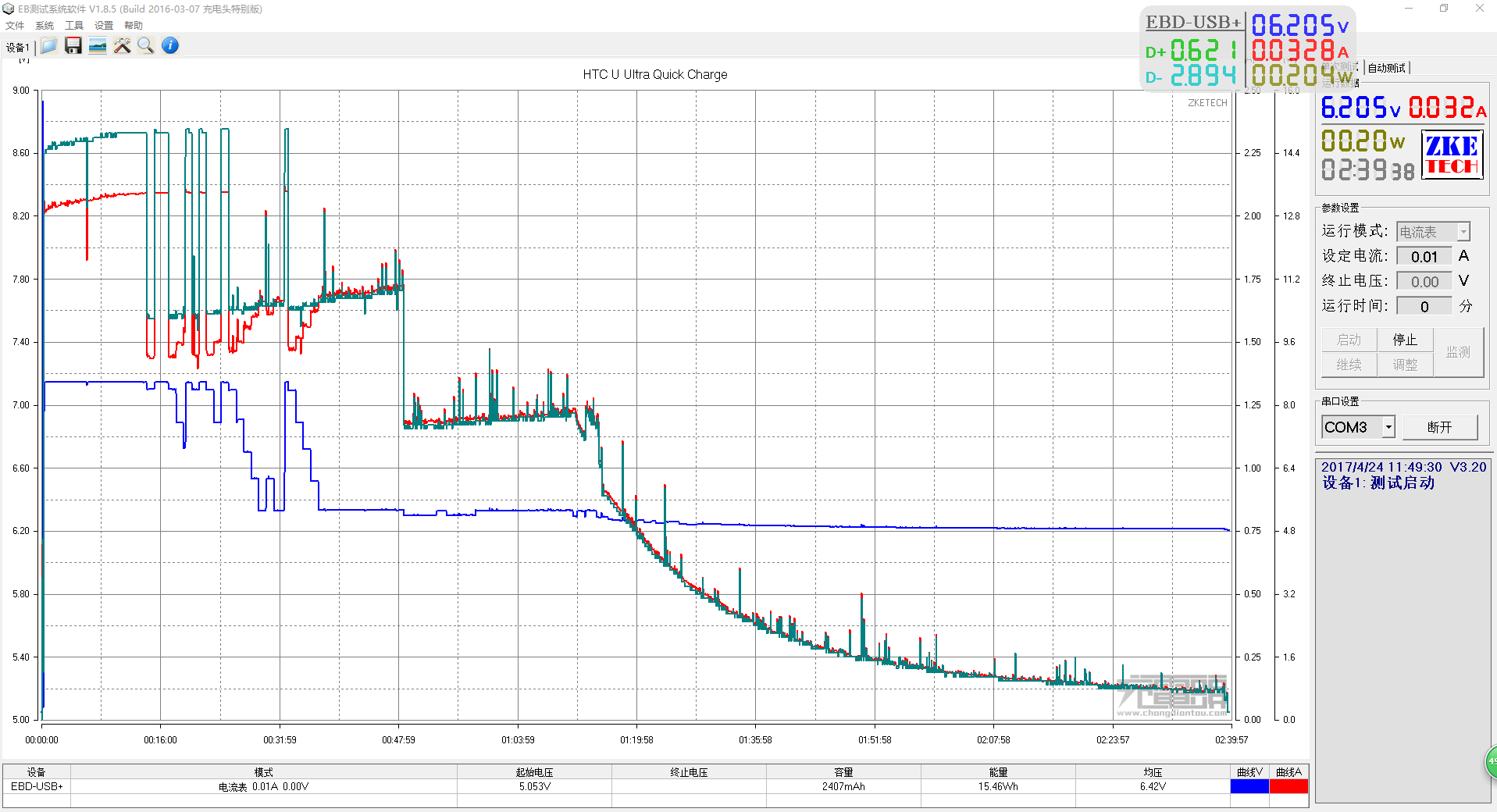
Task: Switch to the 自动测试 tab
Action: 1387,68
